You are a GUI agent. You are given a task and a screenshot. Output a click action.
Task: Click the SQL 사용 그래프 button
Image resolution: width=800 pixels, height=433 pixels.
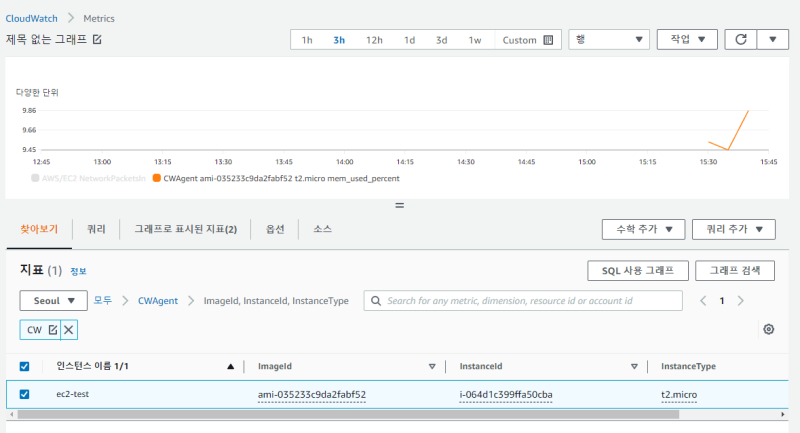pos(637,270)
